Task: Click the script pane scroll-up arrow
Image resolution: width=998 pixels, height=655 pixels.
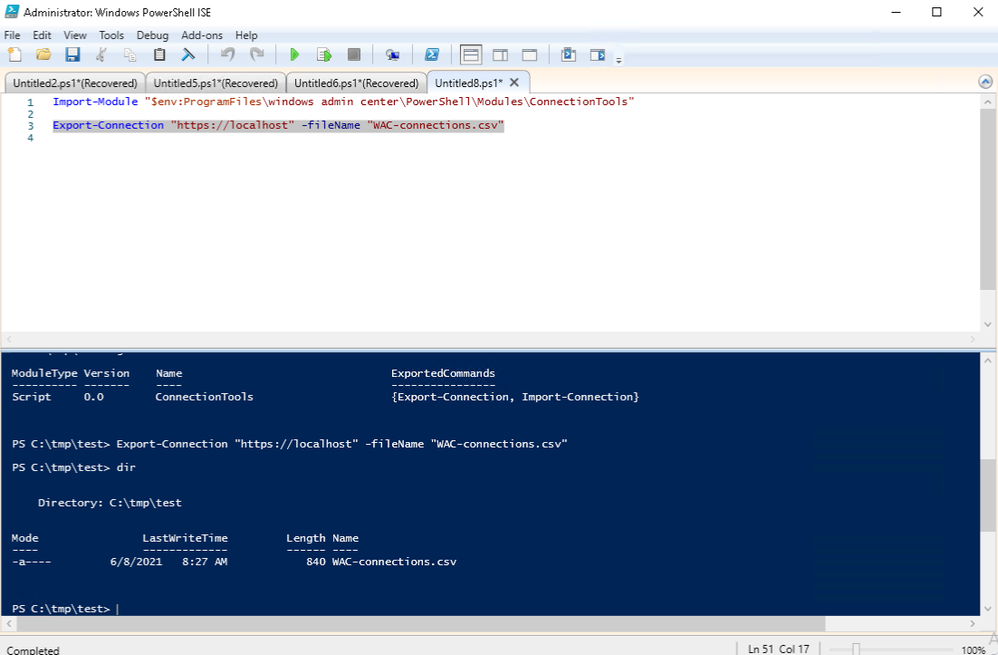Action: 988,102
